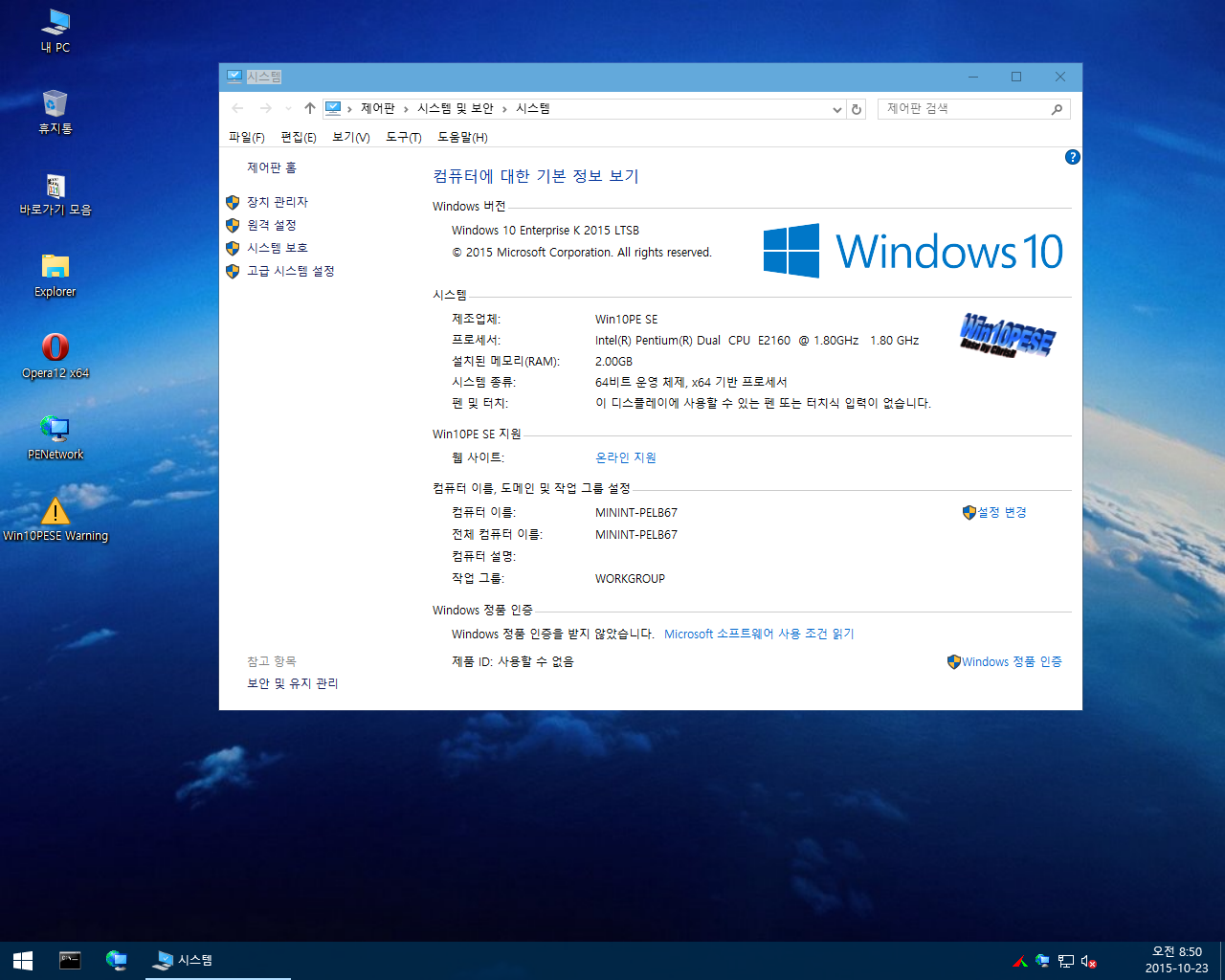Click the system window title bar icon
This screenshot has width=1225, height=980.
[234, 77]
